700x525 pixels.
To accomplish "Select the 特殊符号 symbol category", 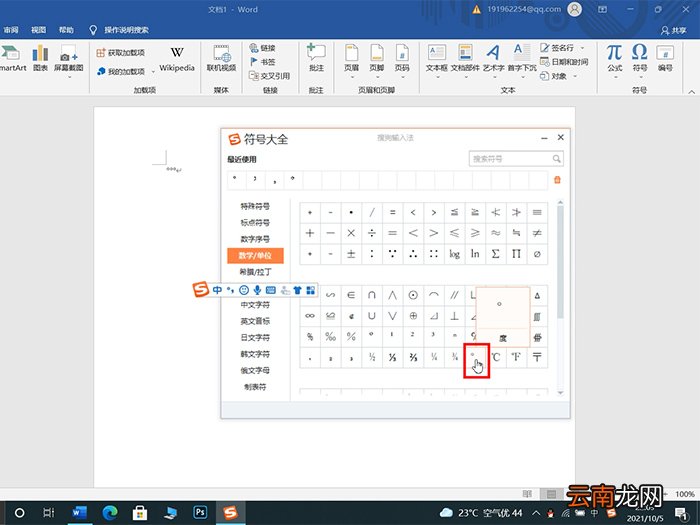I will [255, 206].
